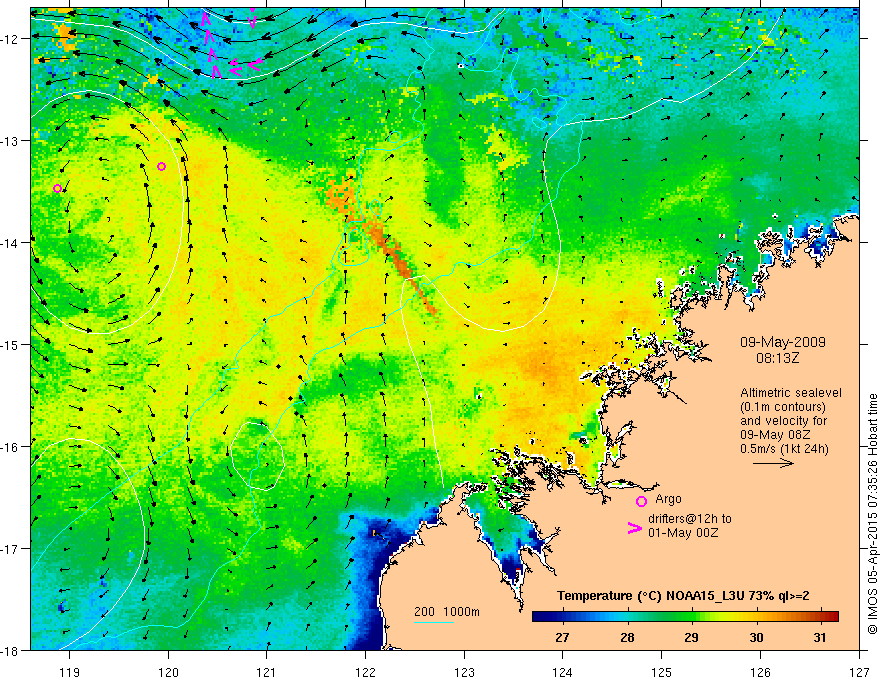Click the cyan isobath legend line under 200
Screen dimensions: 880x680
tap(433, 622)
